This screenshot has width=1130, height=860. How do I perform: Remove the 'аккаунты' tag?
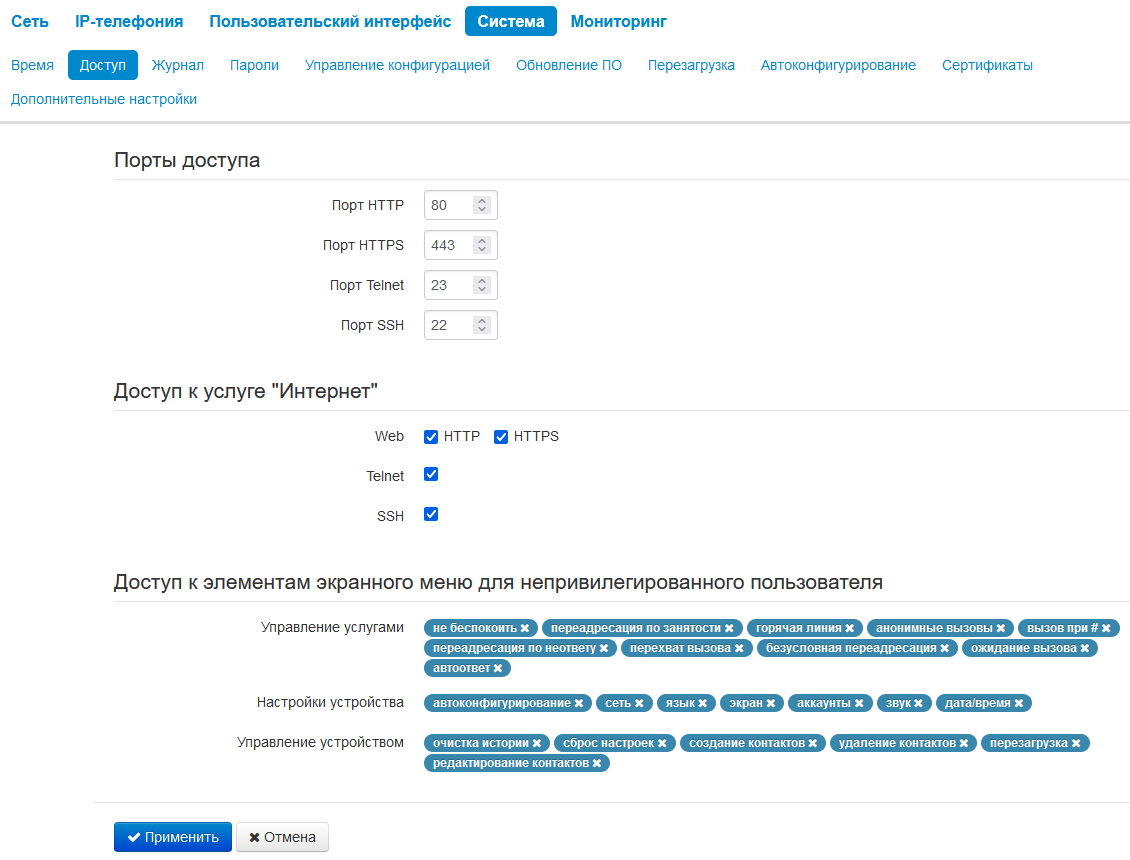pos(859,704)
